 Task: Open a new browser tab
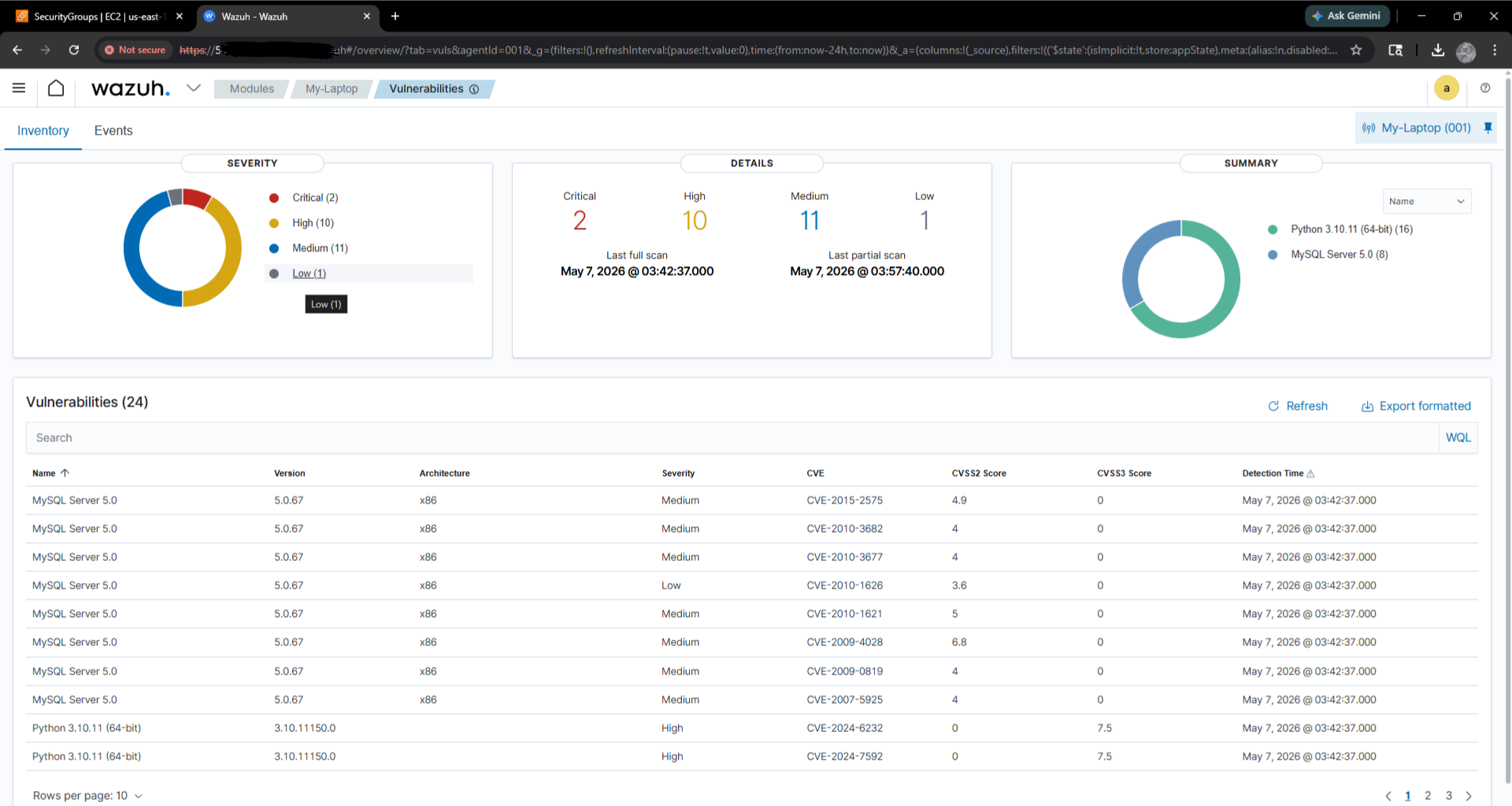point(395,16)
